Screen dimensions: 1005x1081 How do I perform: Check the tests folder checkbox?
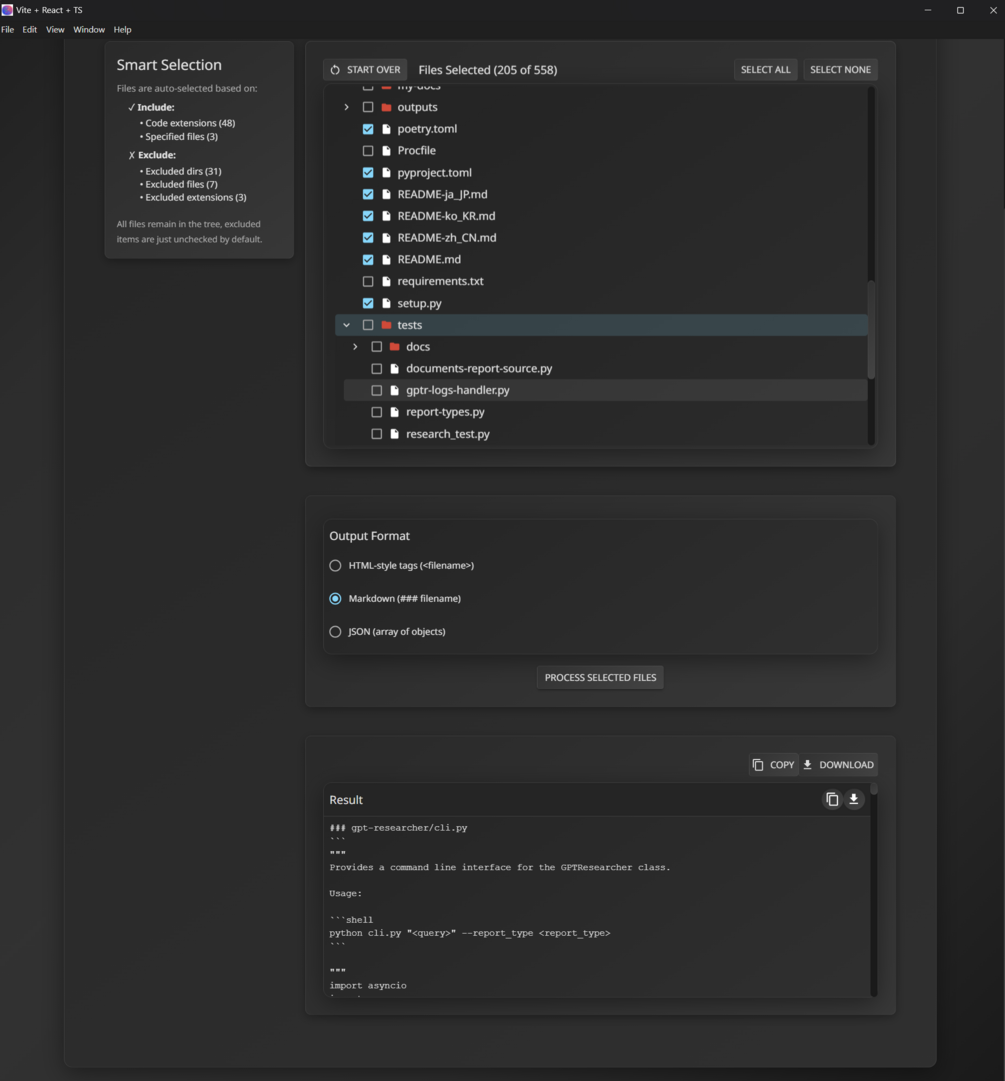368,325
